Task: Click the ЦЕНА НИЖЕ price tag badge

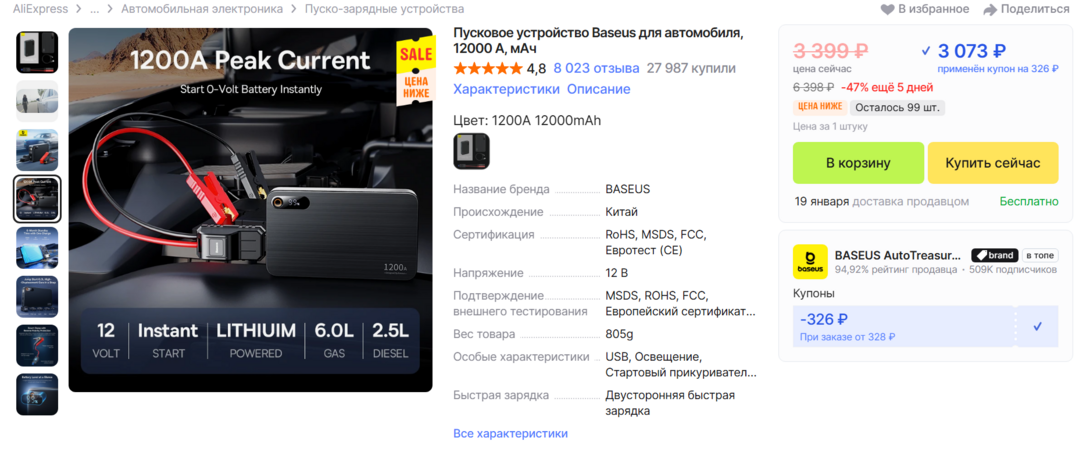Action: pos(819,107)
